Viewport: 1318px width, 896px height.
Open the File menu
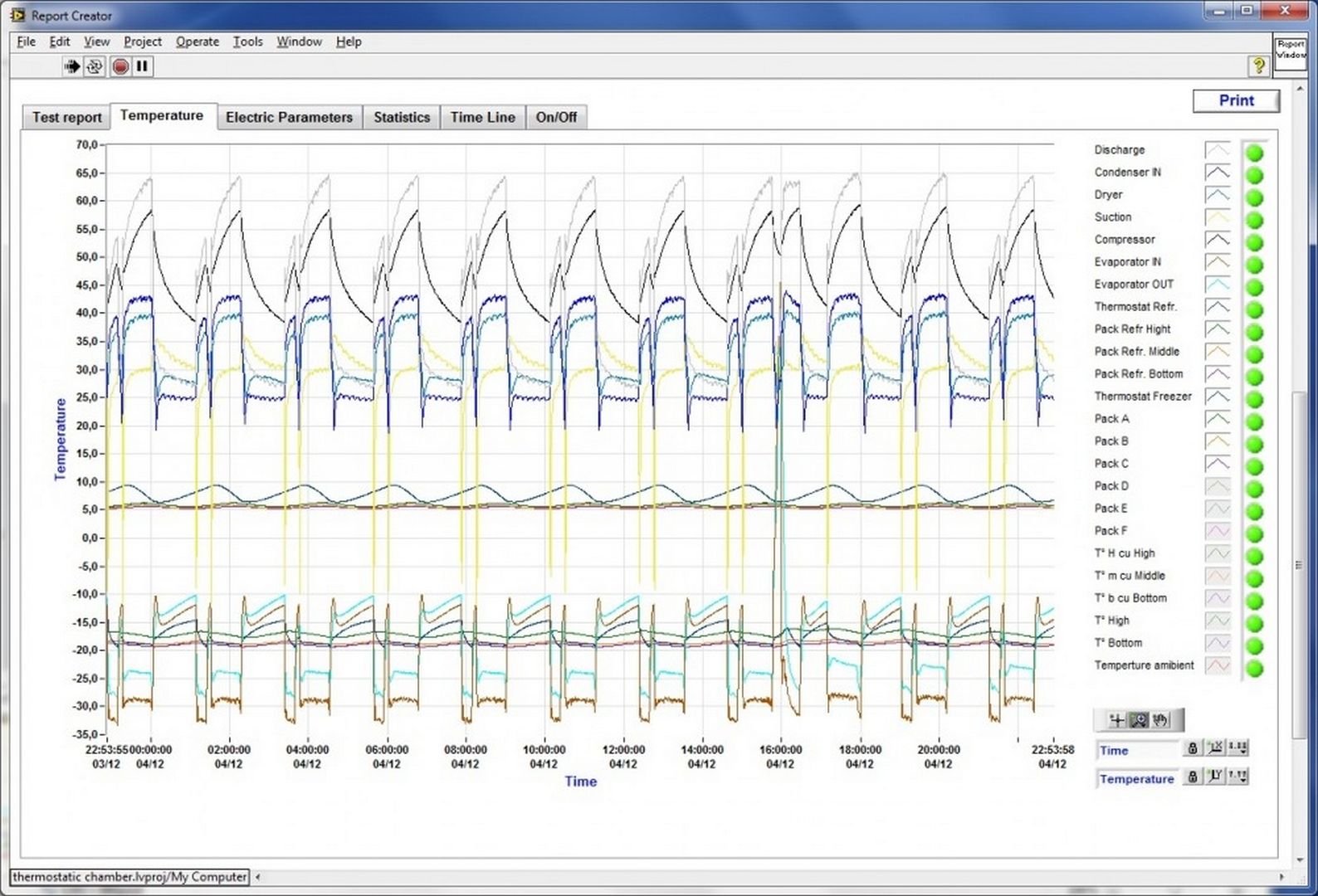tap(26, 41)
